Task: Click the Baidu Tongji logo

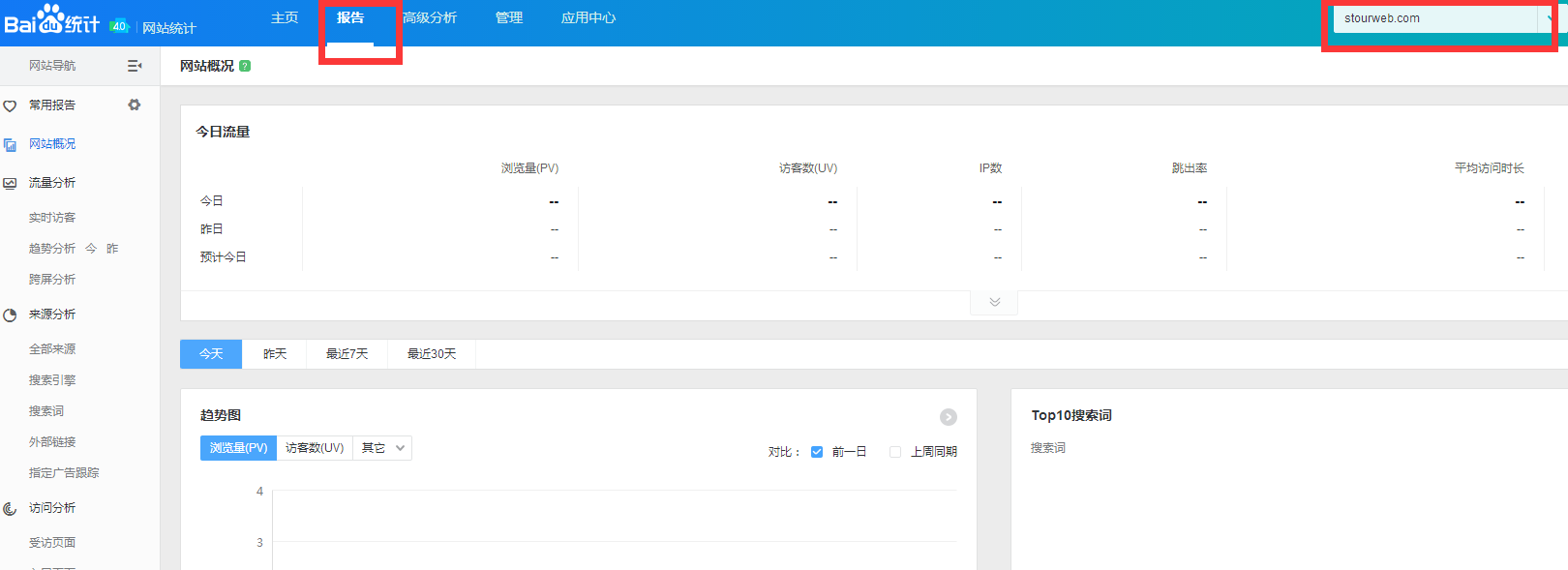Action: pyautogui.click(x=52, y=20)
